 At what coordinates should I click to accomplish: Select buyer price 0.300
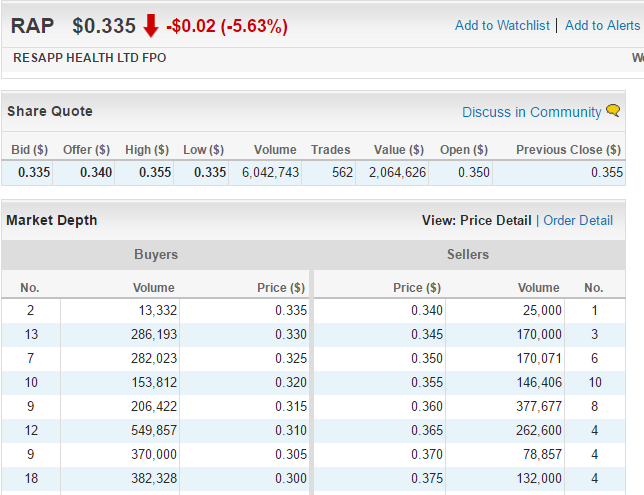point(291,479)
